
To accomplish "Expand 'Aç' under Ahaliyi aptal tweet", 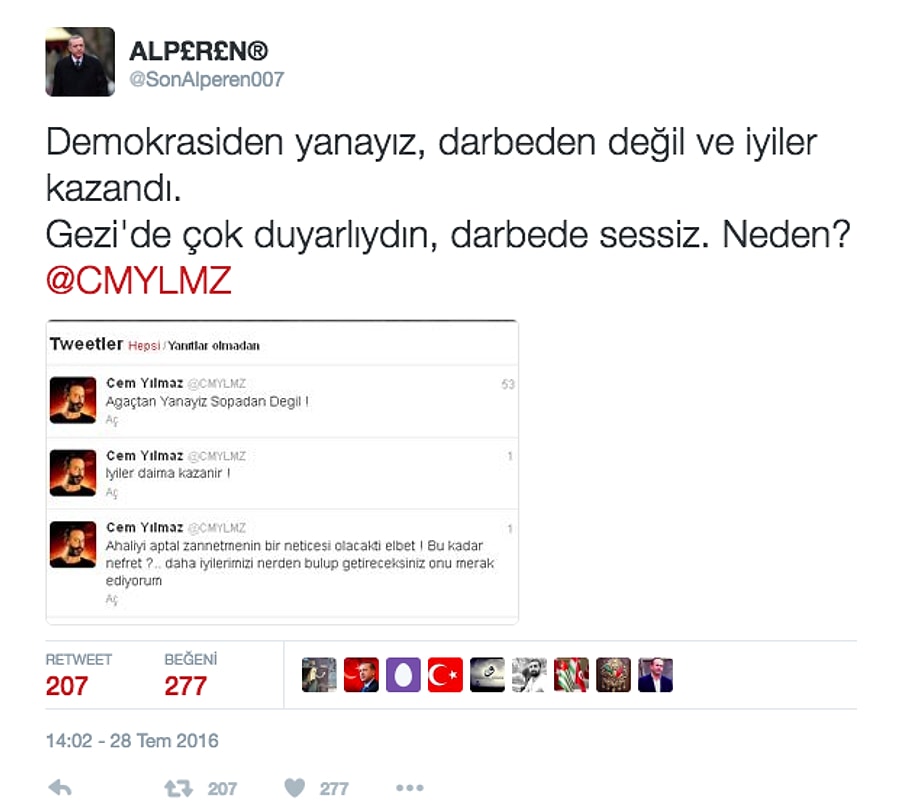I will click(x=112, y=600).
